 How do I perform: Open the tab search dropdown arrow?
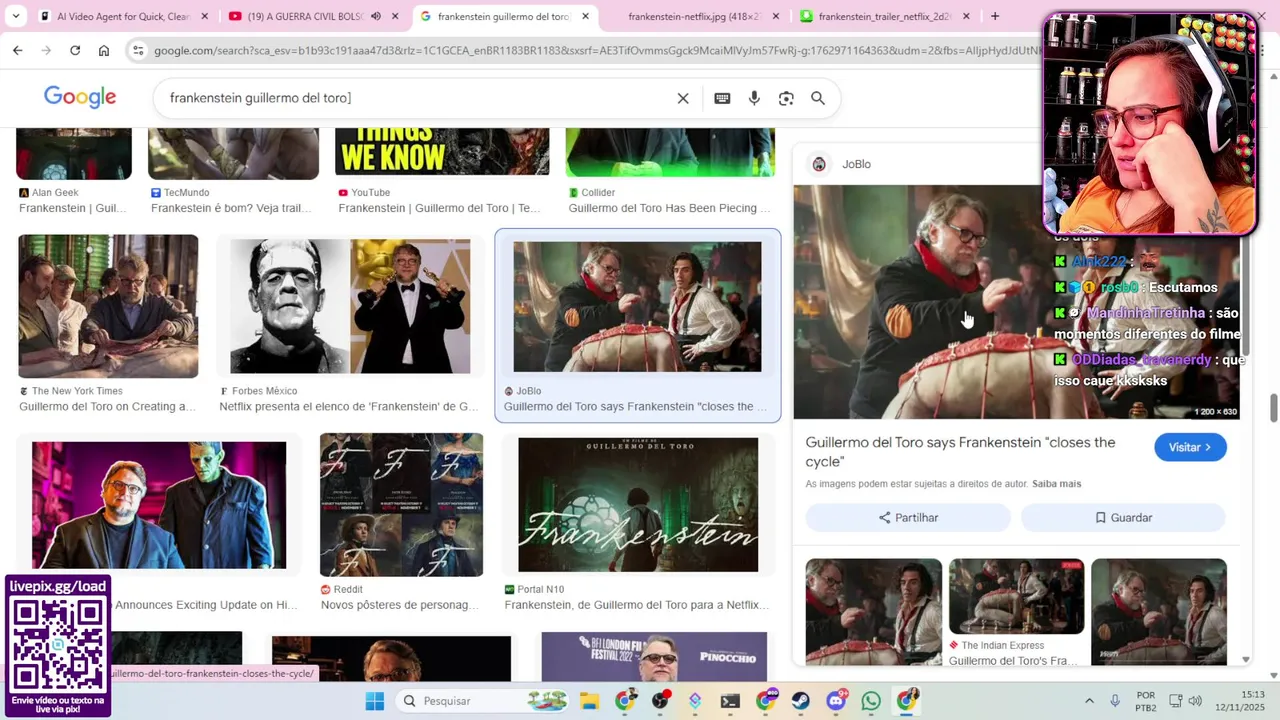[15, 16]
